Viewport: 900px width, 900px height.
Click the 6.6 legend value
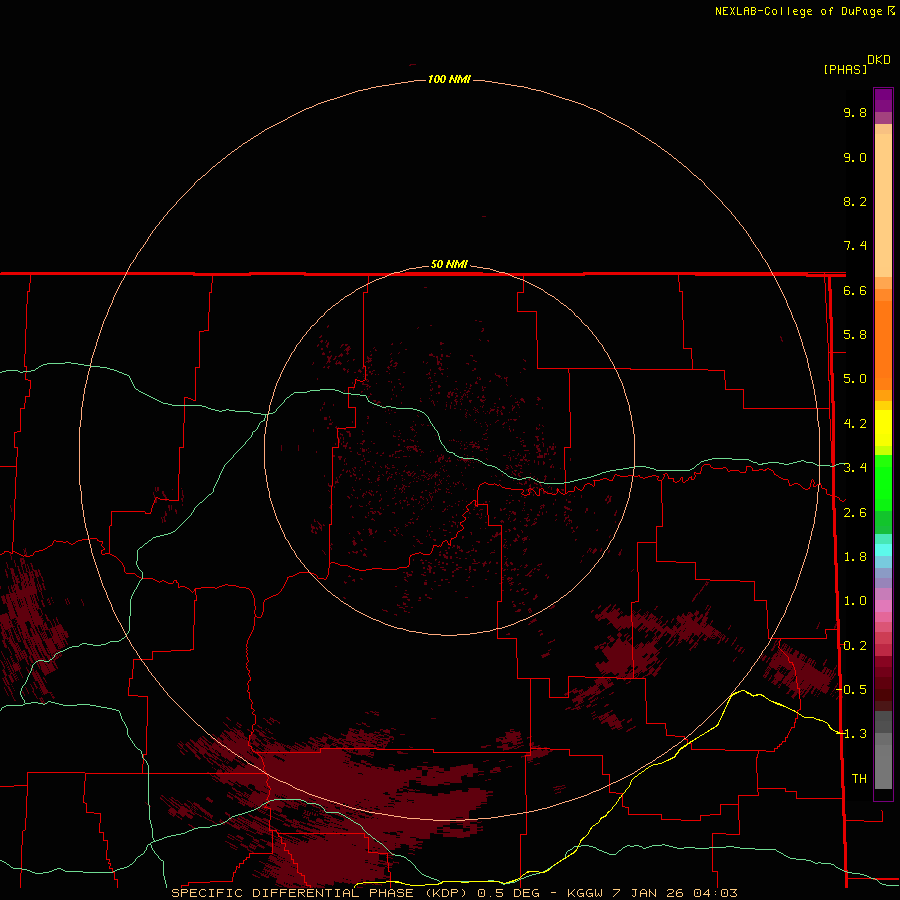point(855,290)
